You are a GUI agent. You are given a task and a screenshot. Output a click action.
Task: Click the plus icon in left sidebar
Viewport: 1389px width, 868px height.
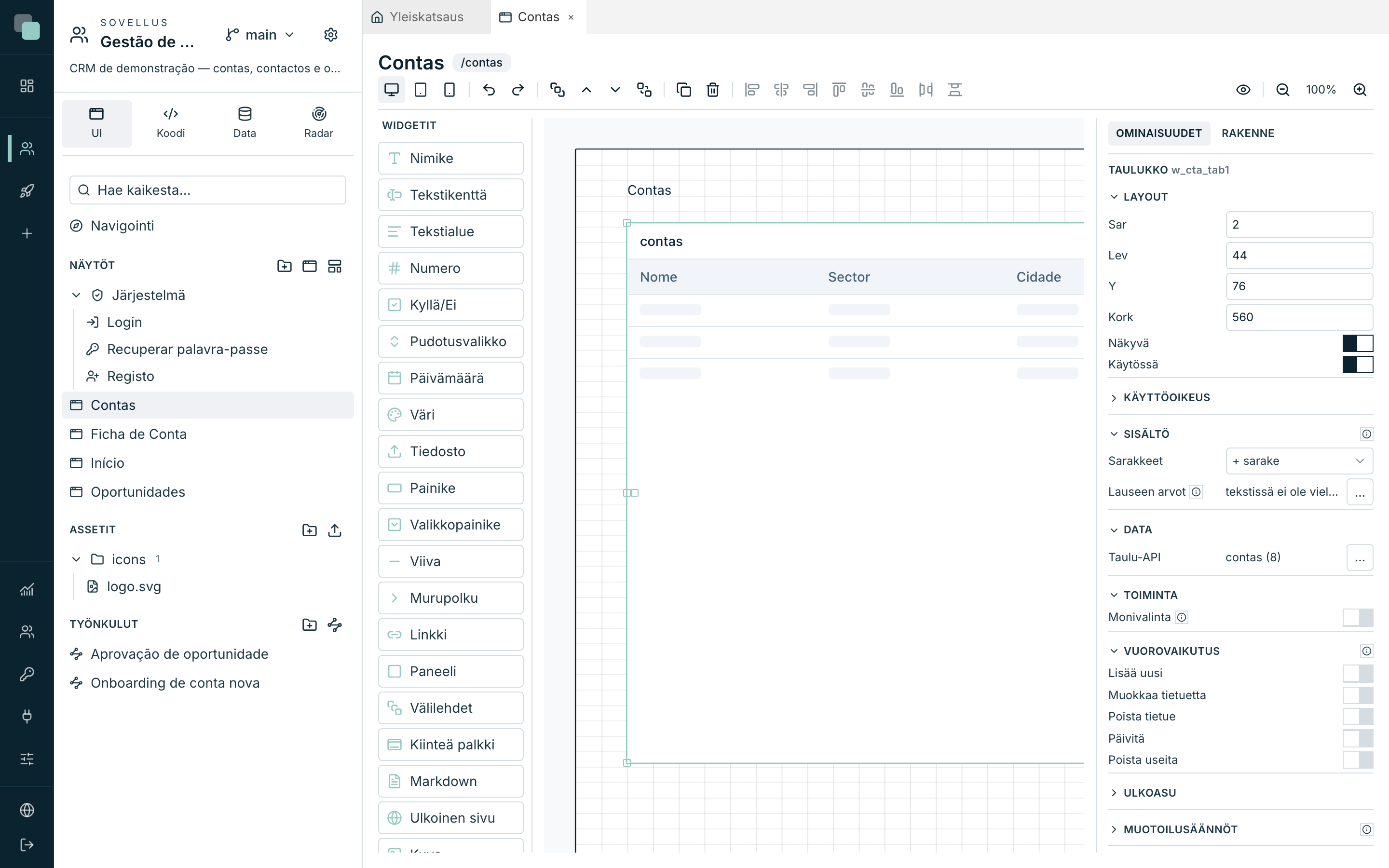(x=27, y=233)
